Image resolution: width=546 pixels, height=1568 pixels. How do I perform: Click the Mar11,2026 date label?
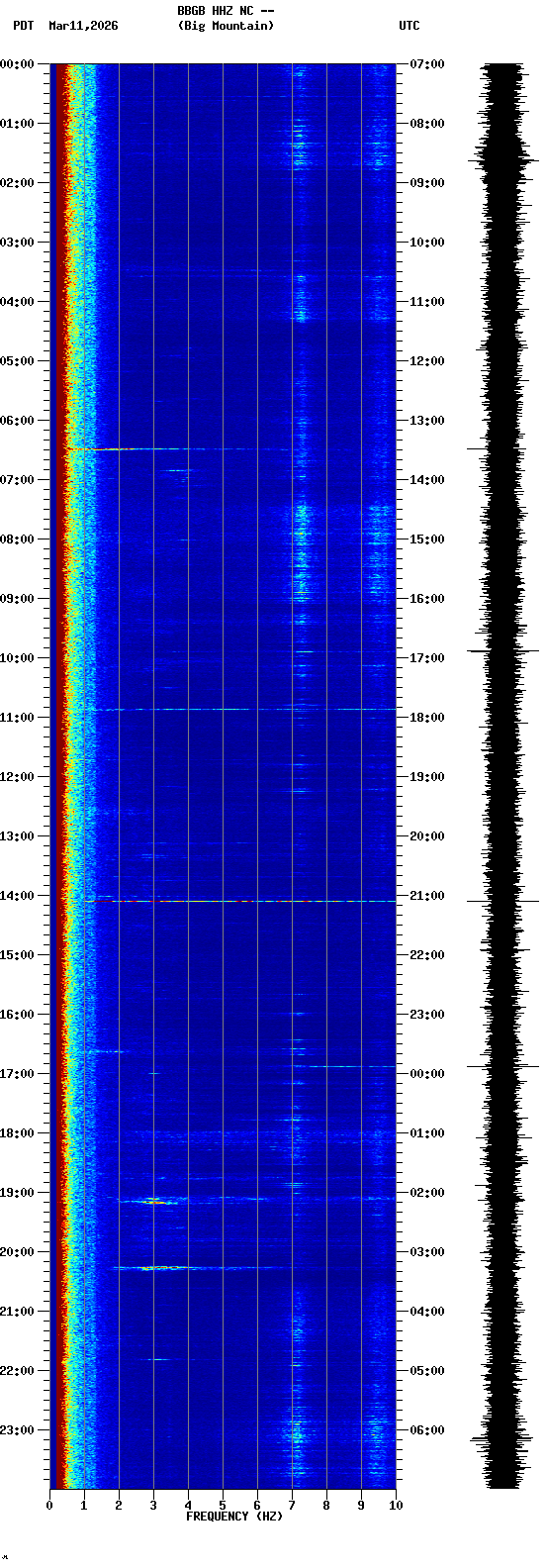83,26
